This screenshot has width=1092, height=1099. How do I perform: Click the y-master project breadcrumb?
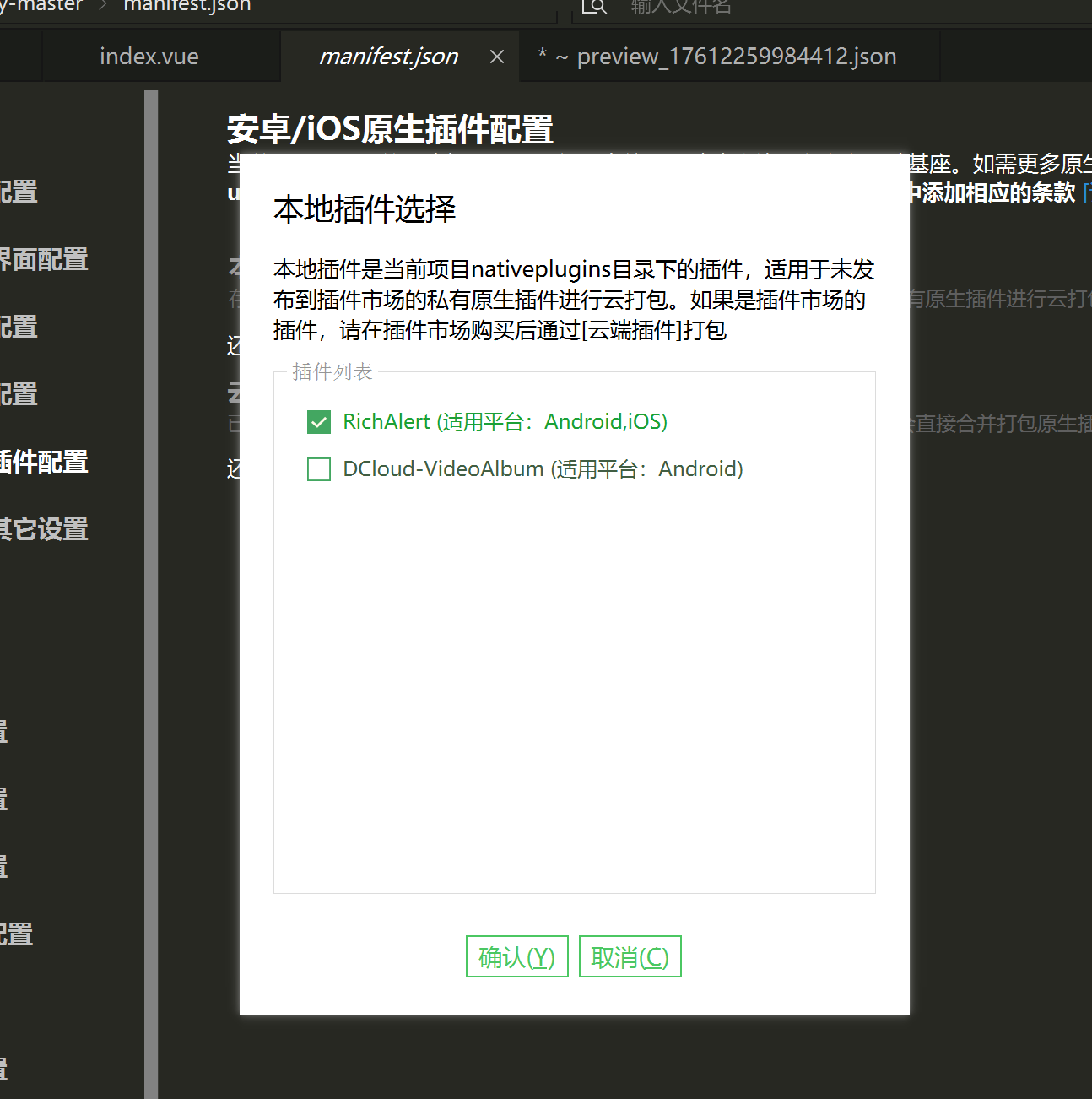[42, 6]
